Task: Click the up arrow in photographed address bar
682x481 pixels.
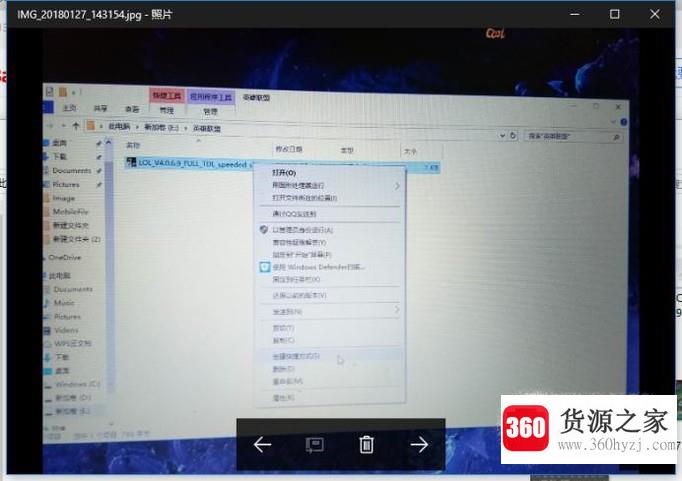Action: (x=76, y=126)
